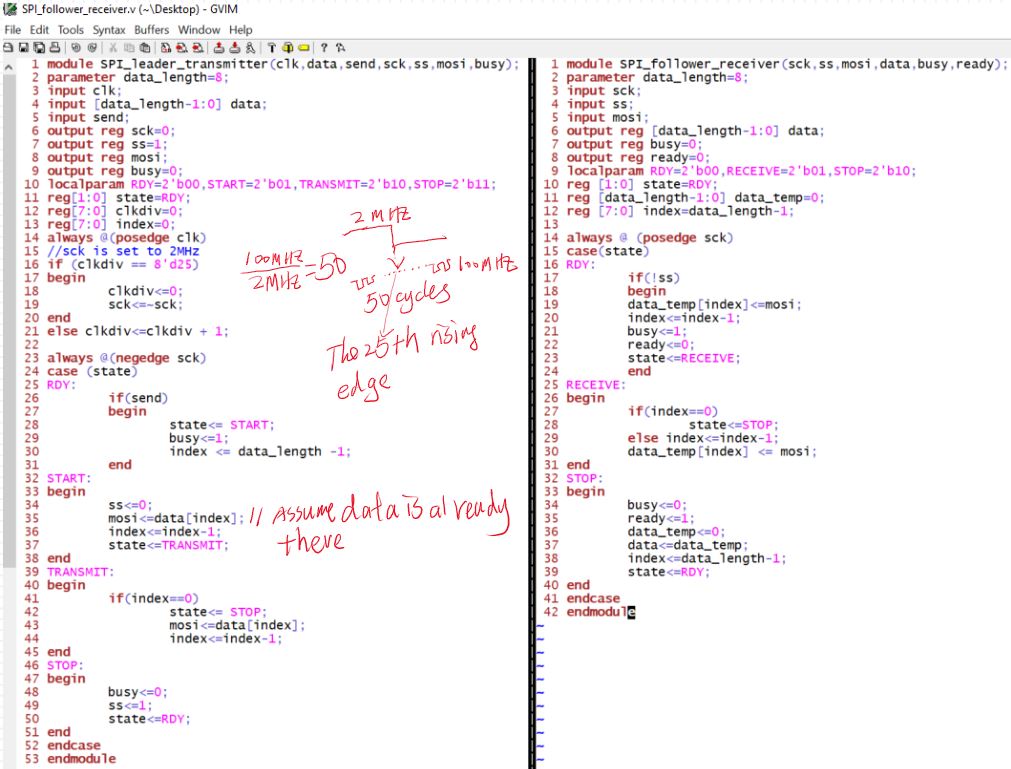
Task: Click 'always @ (posedge sck)' in right pane
Action: coord(650,238)
